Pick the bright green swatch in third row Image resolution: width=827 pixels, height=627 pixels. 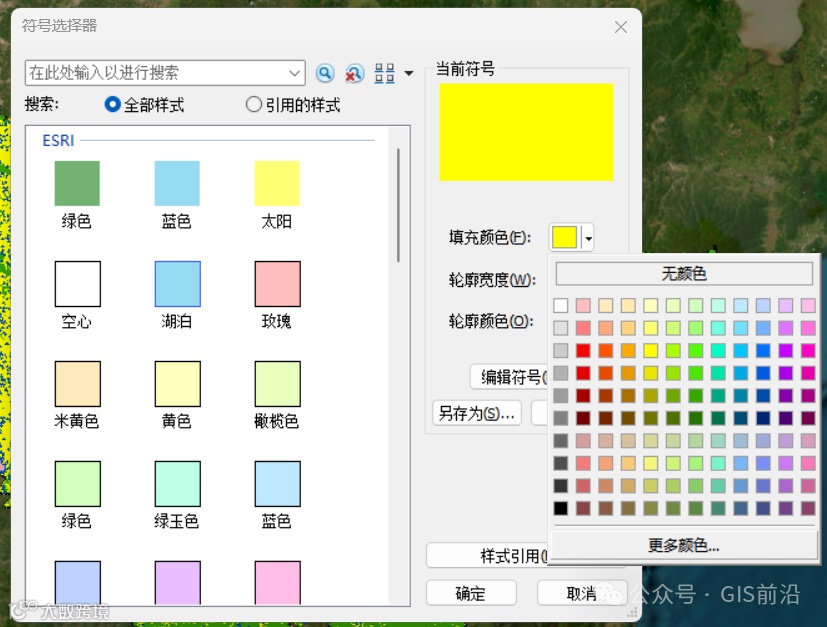coord(696,351)
